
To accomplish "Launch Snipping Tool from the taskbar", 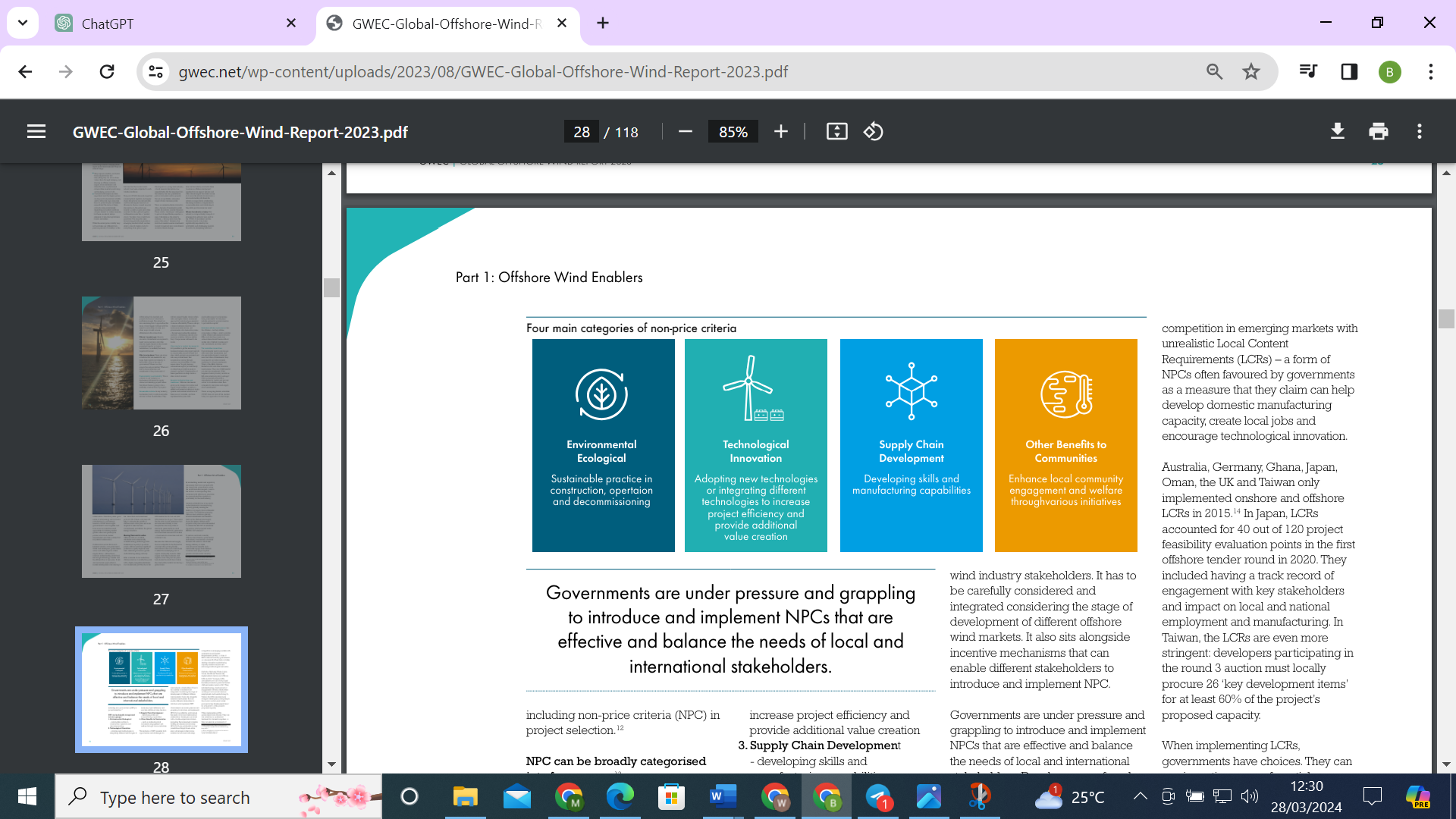I will click(981, 796).
